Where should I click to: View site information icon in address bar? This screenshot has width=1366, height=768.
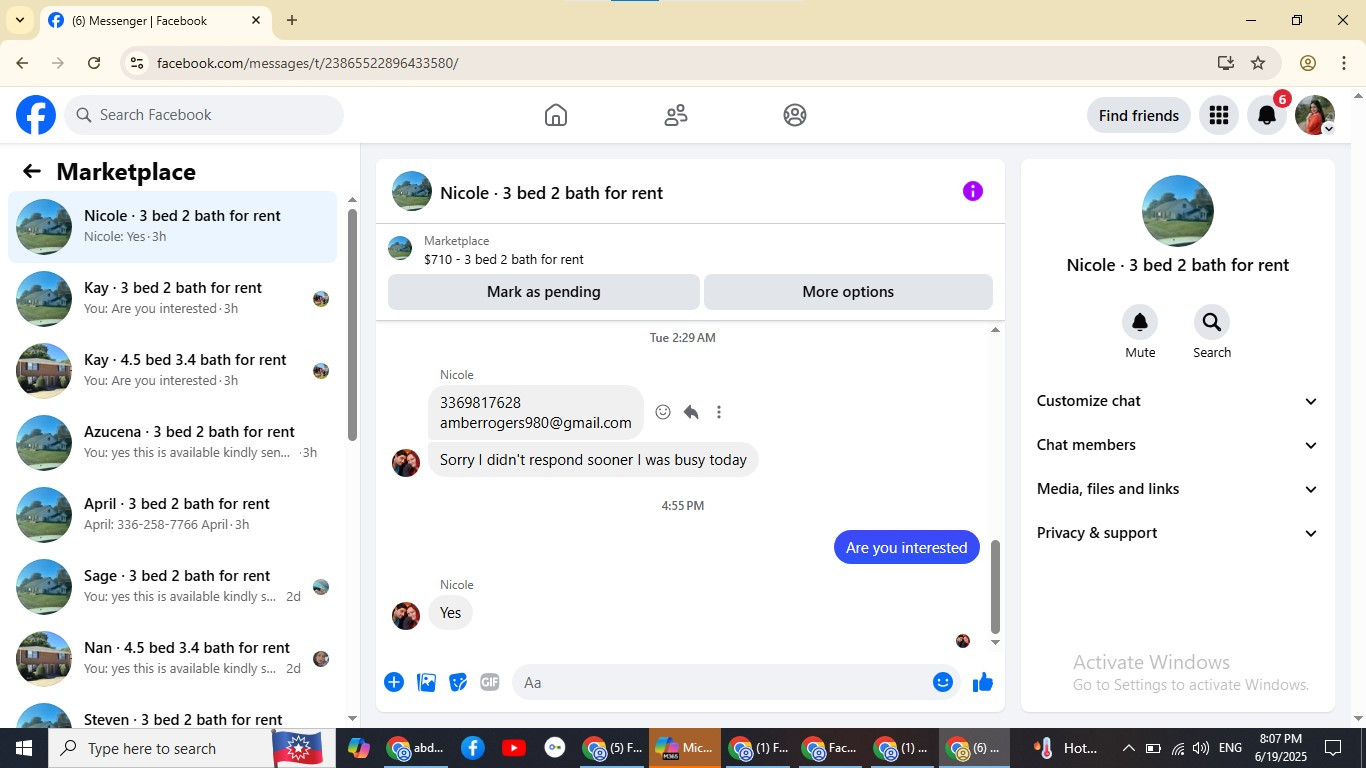click(x=137, y=63)
